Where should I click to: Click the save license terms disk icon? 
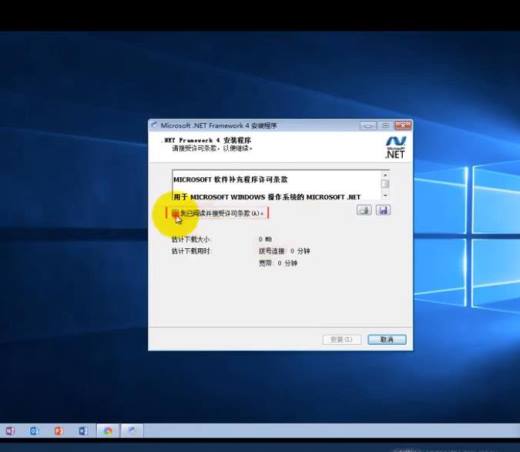tap(383, 210)
